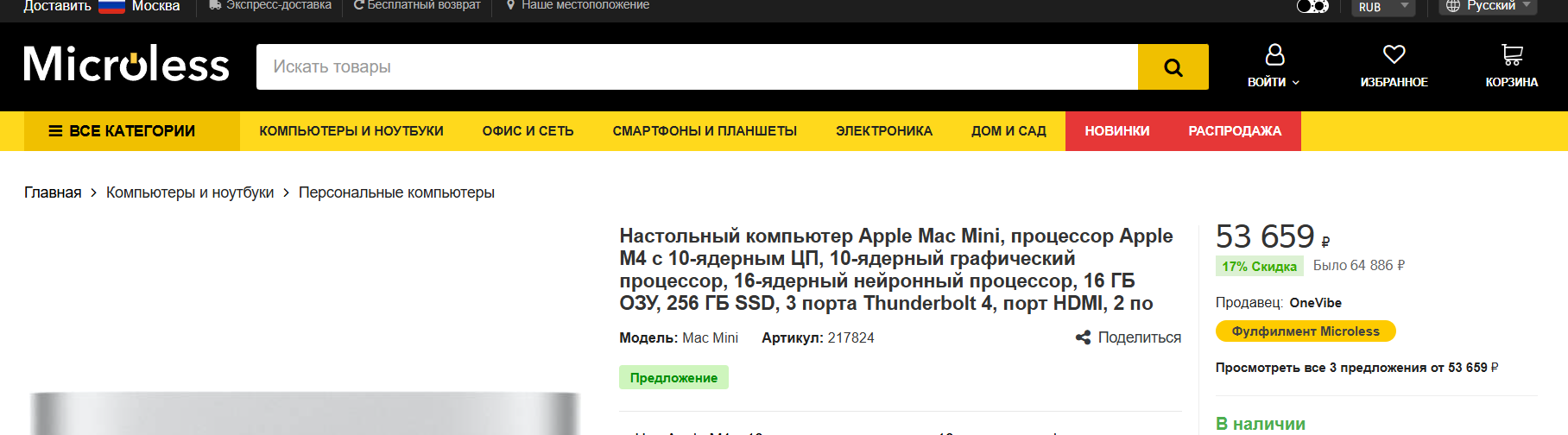Click the green Предложение badge
This screenshot has height=435, width=1568.
[673, 378]
